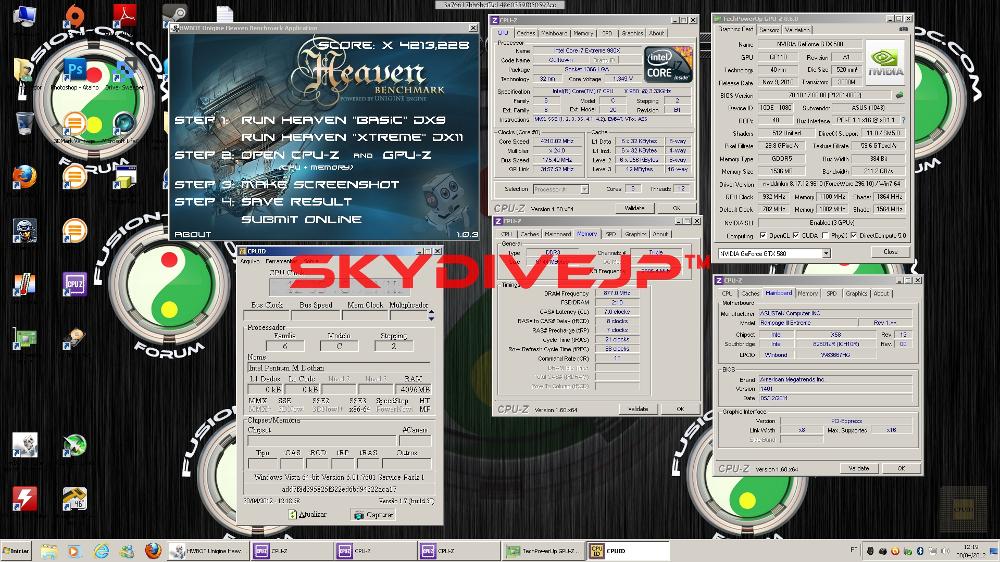
Task: Open the Recycle Bin on the desktop
Action: pos(24,122)
